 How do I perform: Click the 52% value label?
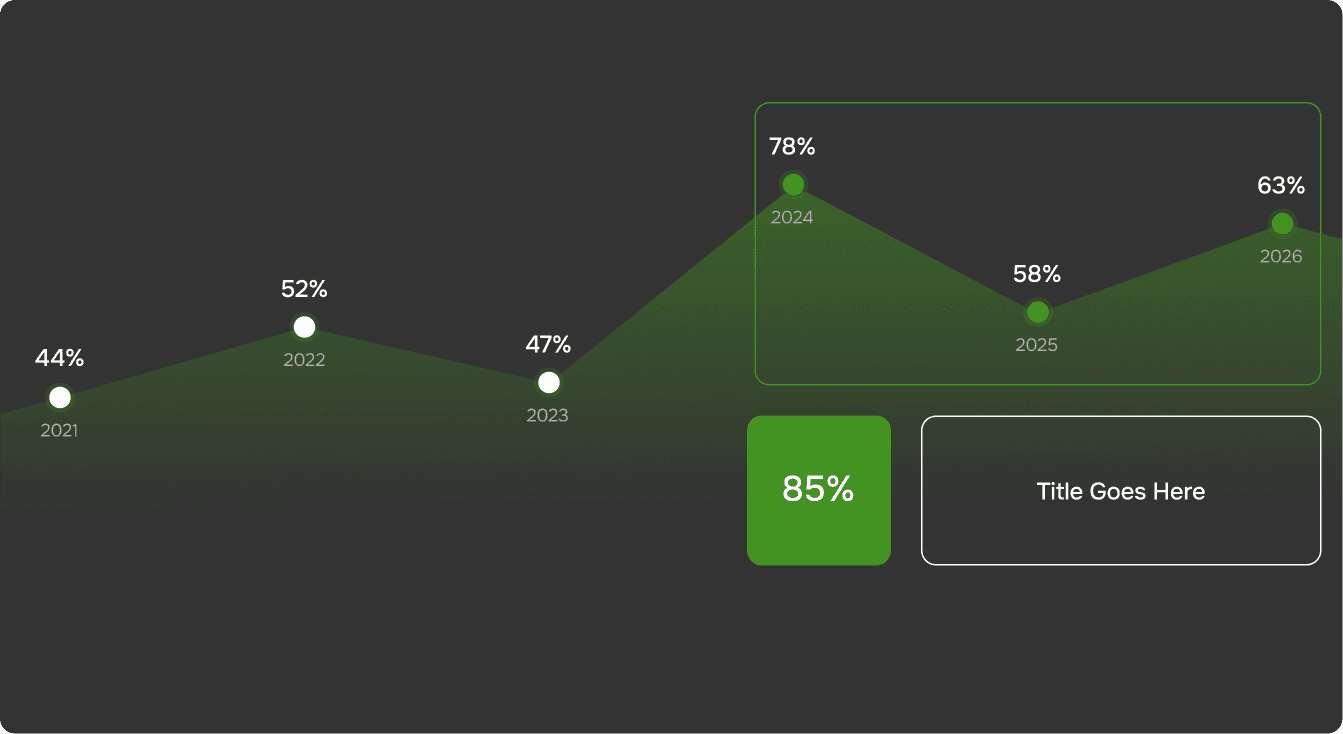point(304,289)
